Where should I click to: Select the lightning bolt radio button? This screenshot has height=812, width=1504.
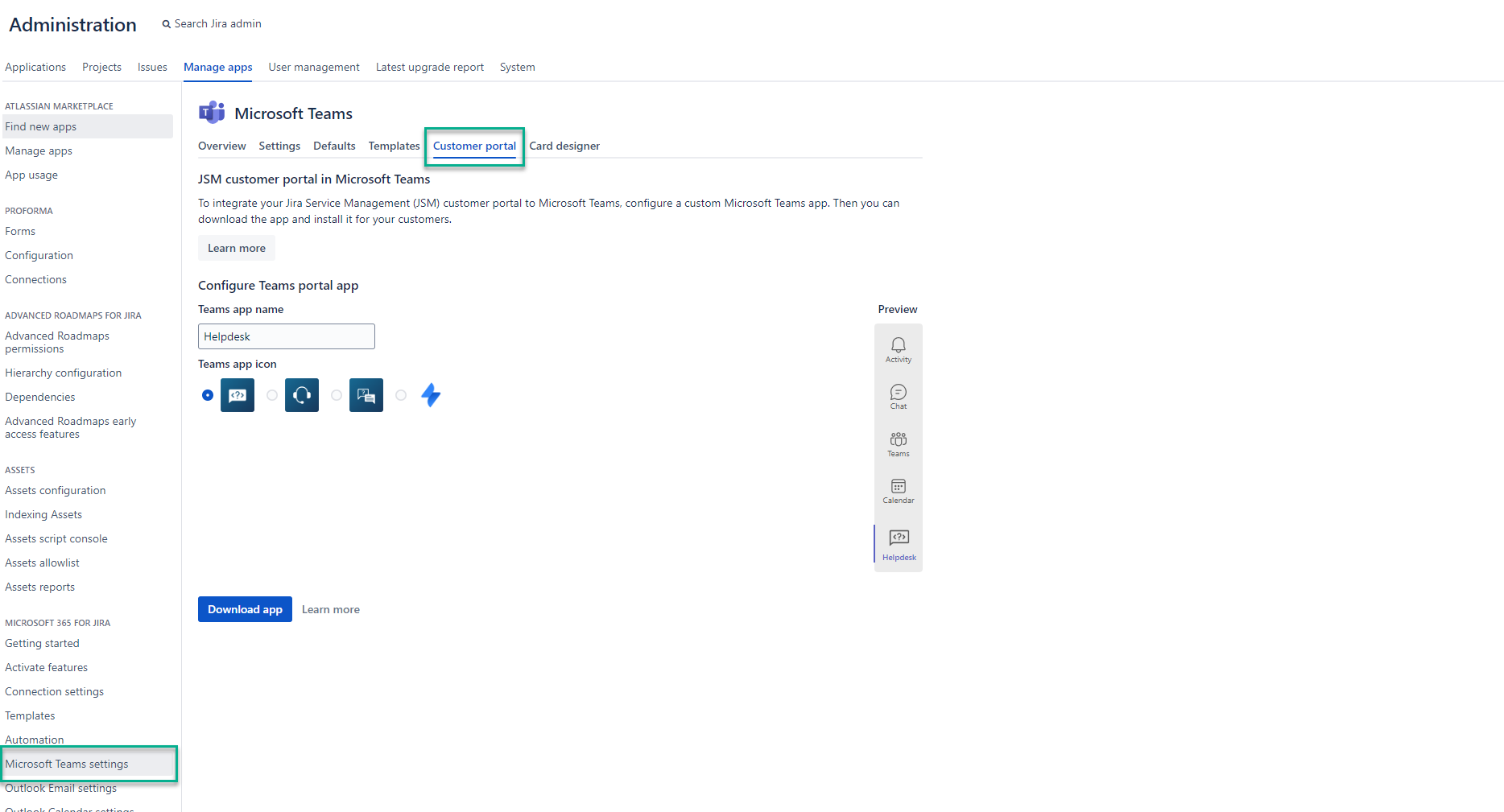click(x=401, y=395)
